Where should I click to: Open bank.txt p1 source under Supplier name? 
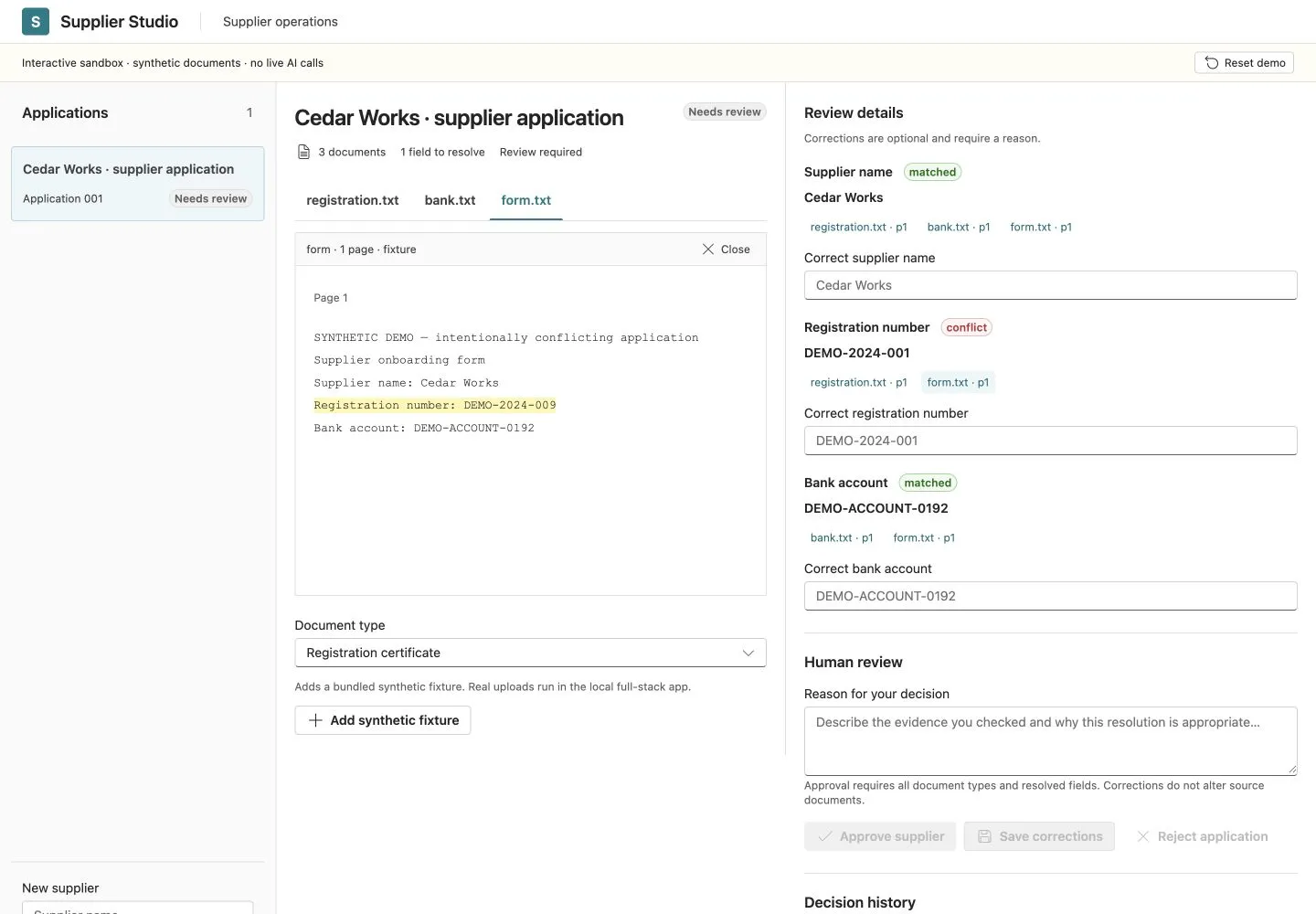click(959, 227)
